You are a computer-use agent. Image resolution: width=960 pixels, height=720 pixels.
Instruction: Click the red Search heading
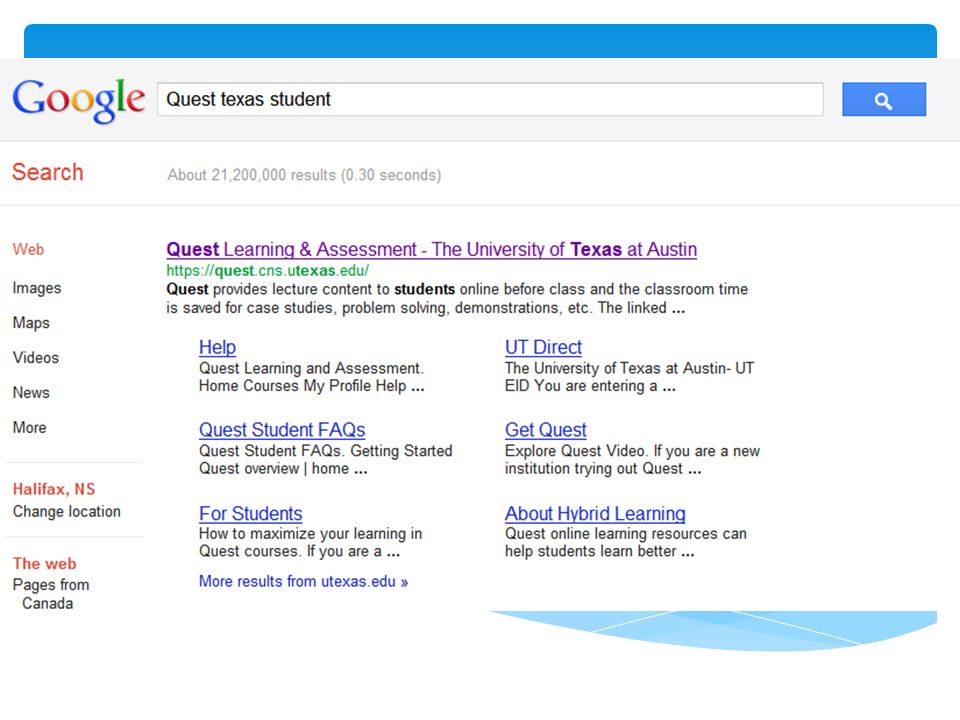[48, 172]
